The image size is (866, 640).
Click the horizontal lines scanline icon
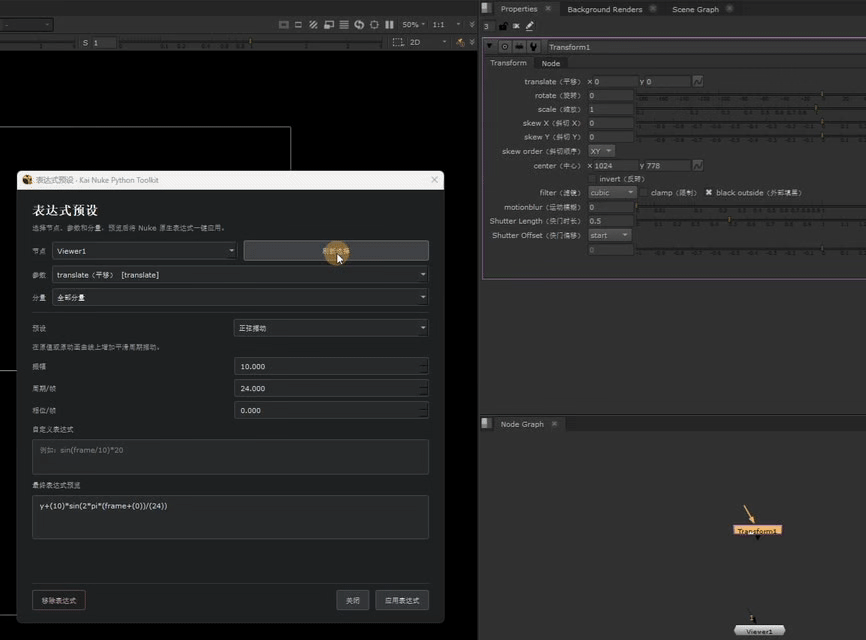click(344, 25)
